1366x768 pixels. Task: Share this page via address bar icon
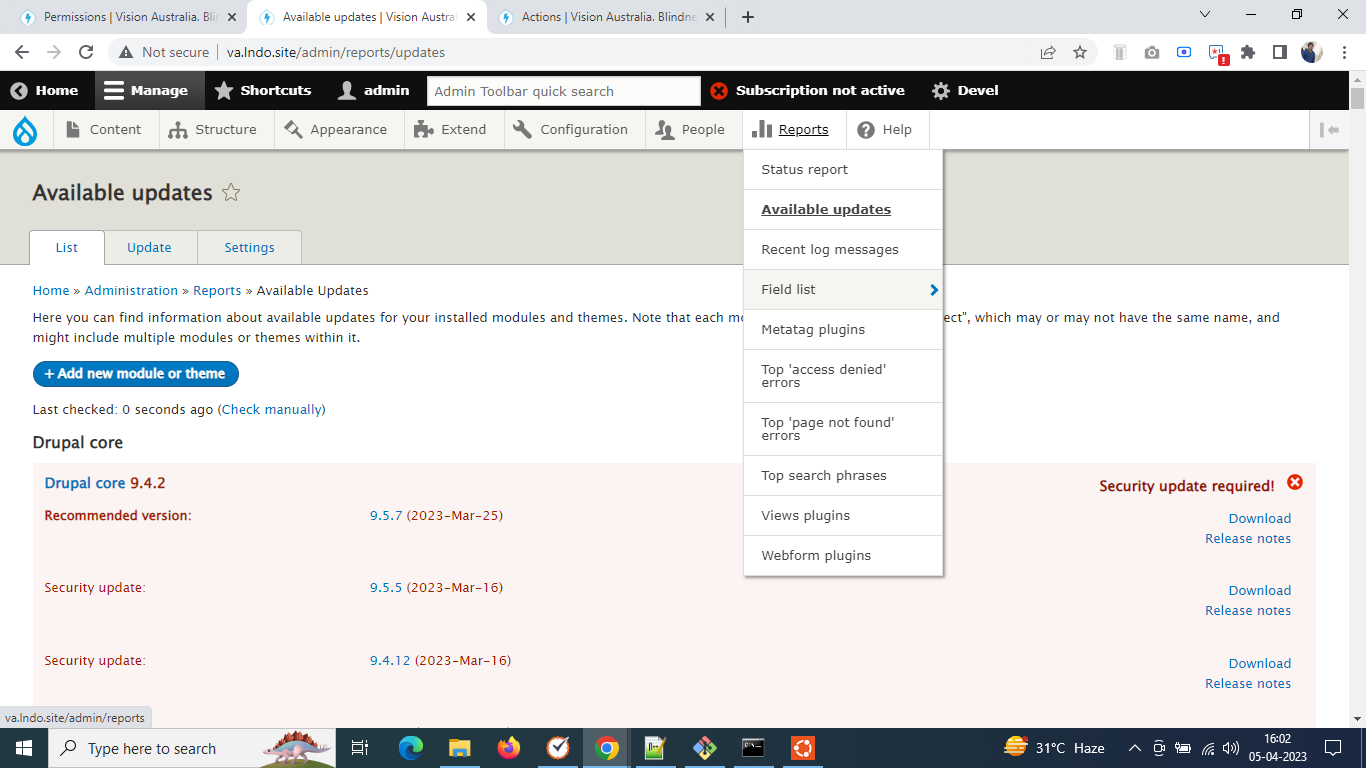pos(1048,52)
